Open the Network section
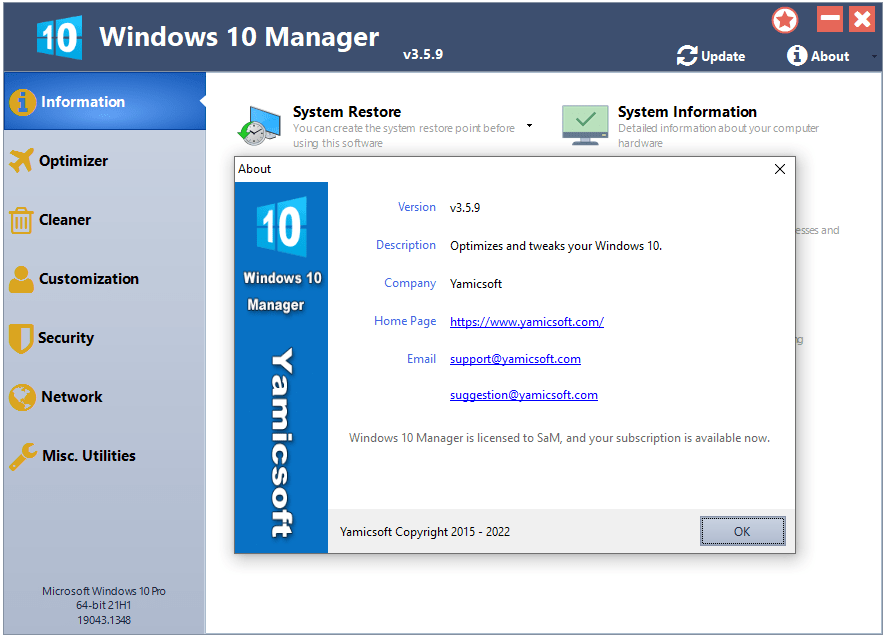This screenshot has width=884, height=636. tap(105, 397)
